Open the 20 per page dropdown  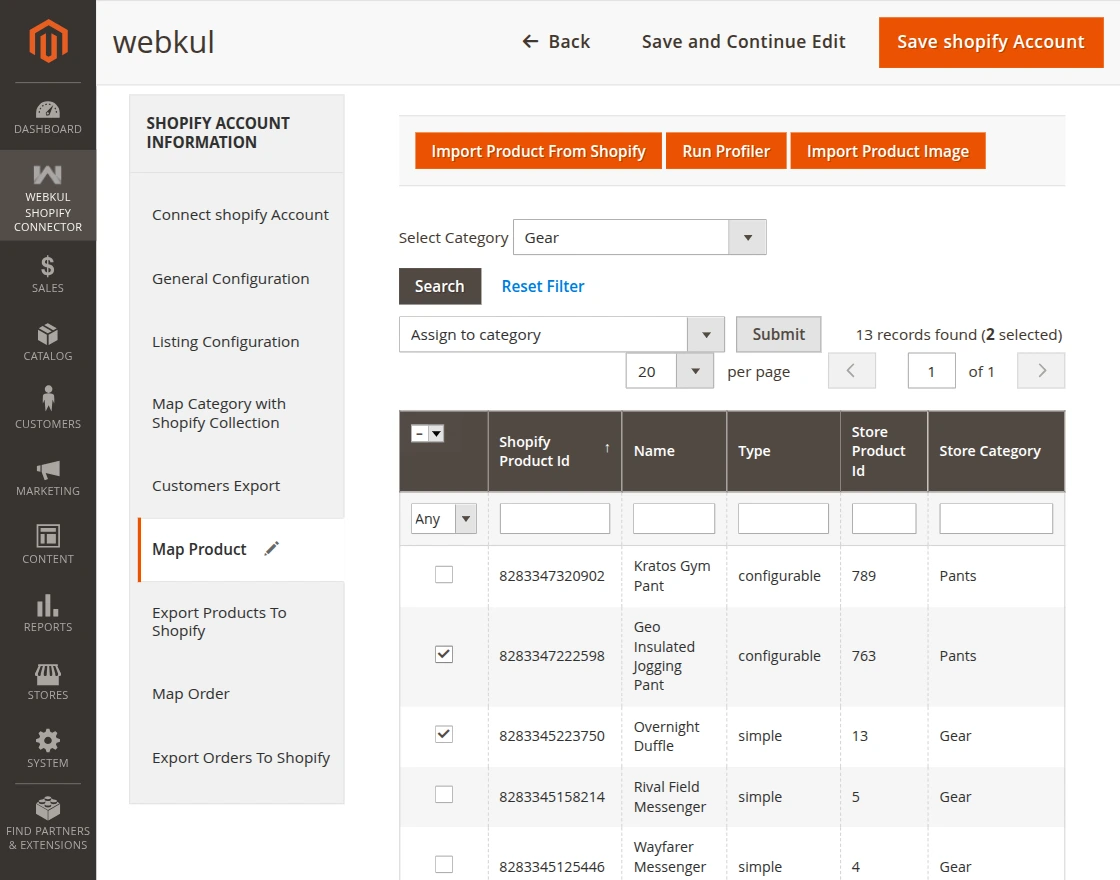pyautogui.click(x=669, y=371)
